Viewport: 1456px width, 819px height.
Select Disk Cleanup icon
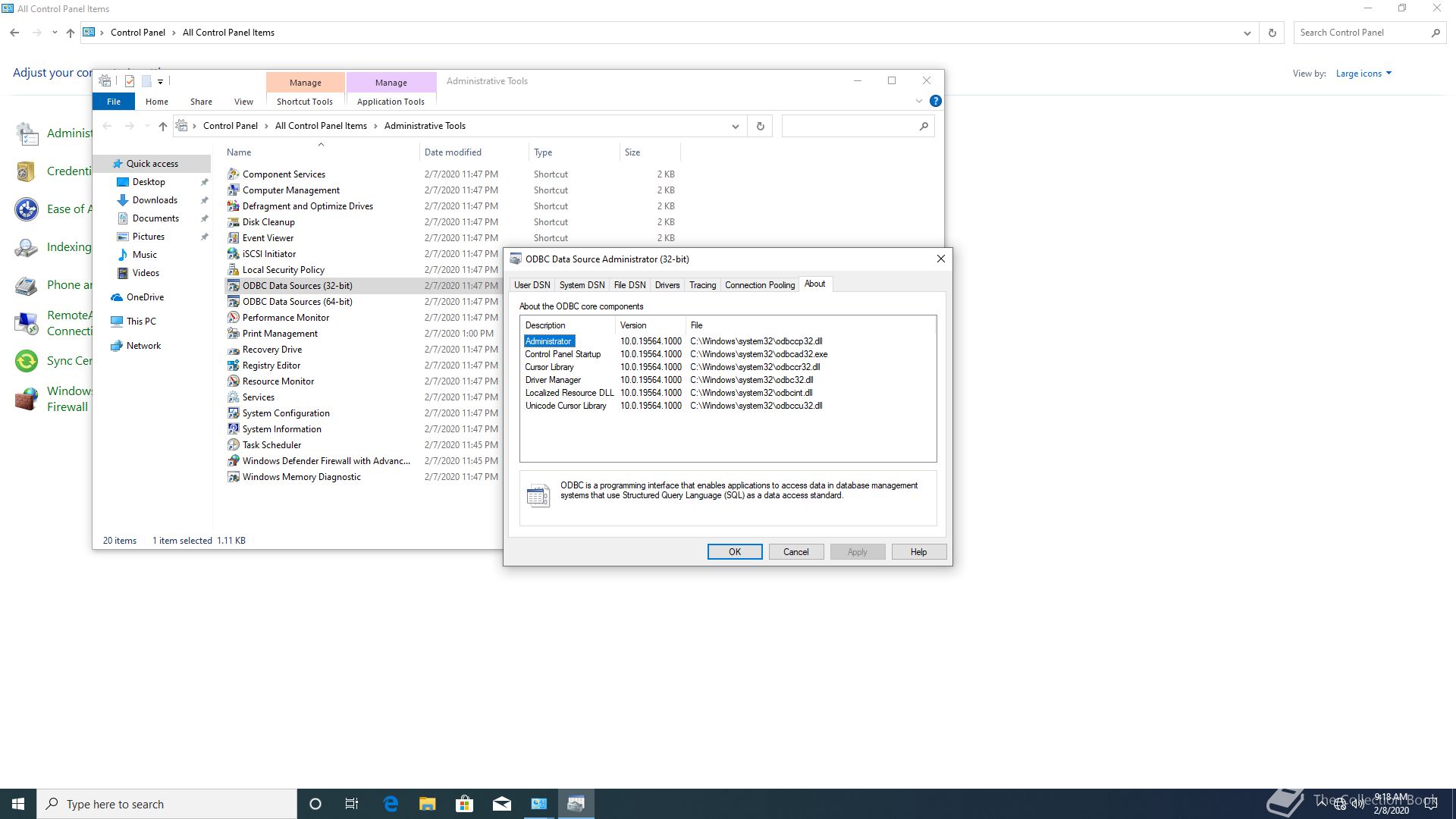tap(234, 222)
